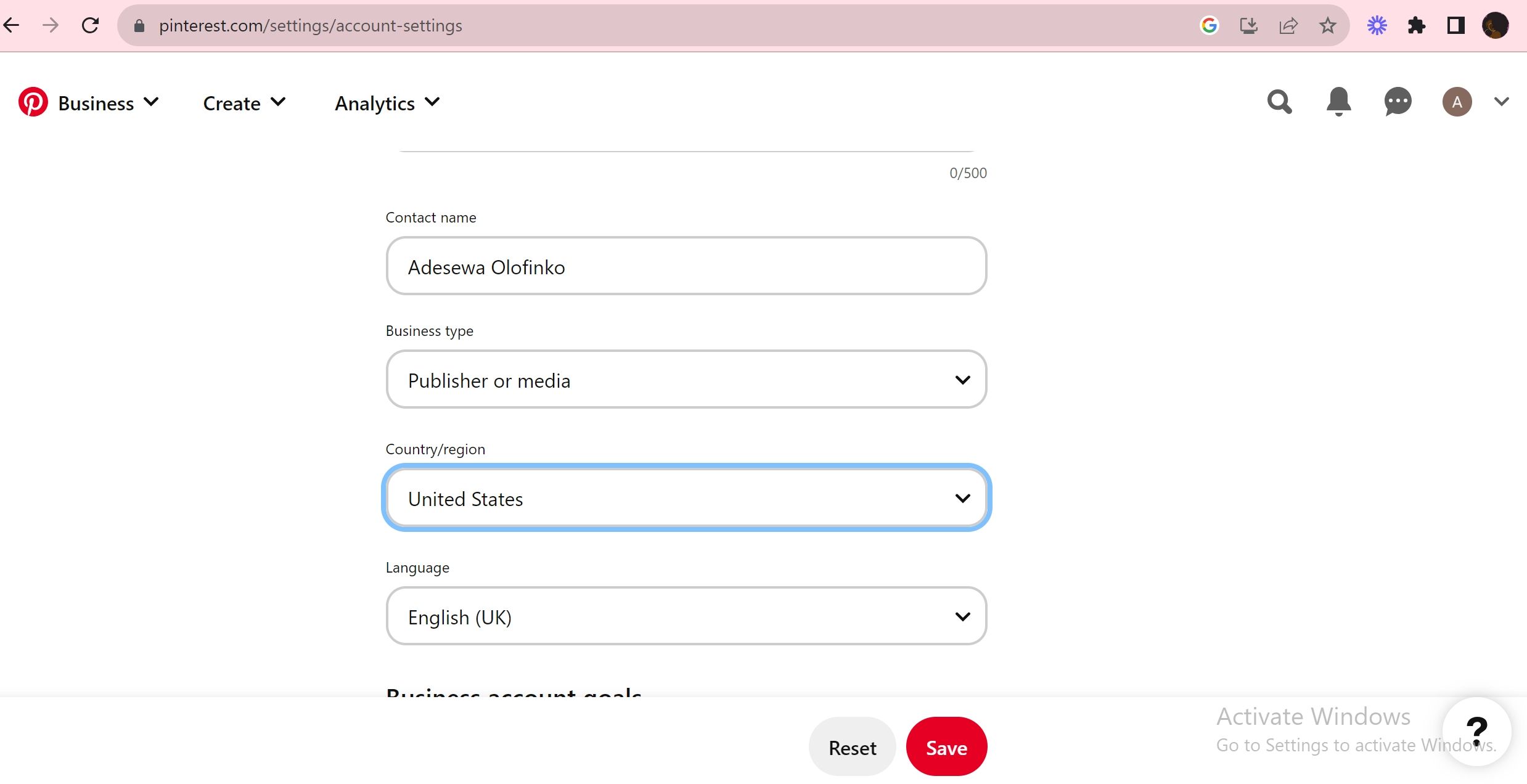Image resolution: width=1527 pixels, height=784 pixels.
Task: Click the Contact name field
Action: coord(686,266)
